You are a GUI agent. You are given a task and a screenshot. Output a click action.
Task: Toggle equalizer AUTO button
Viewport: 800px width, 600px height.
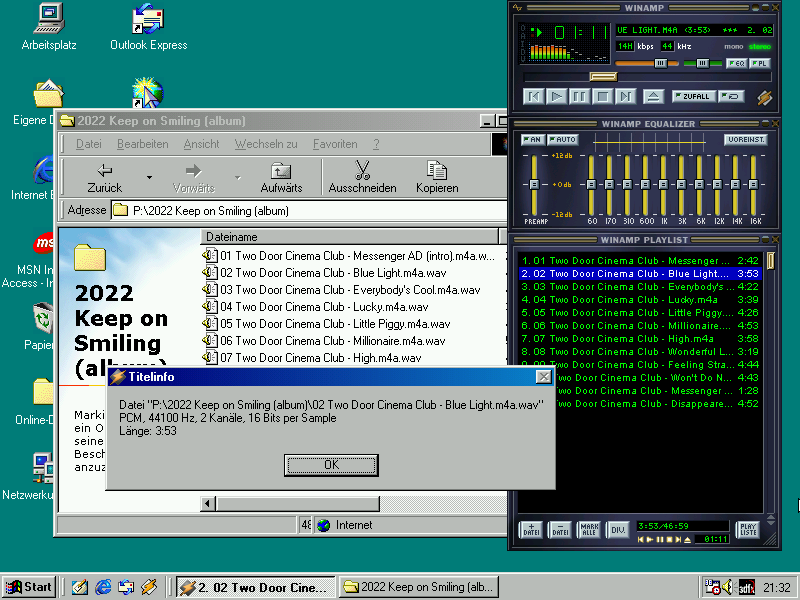click(x=563, y=139)
